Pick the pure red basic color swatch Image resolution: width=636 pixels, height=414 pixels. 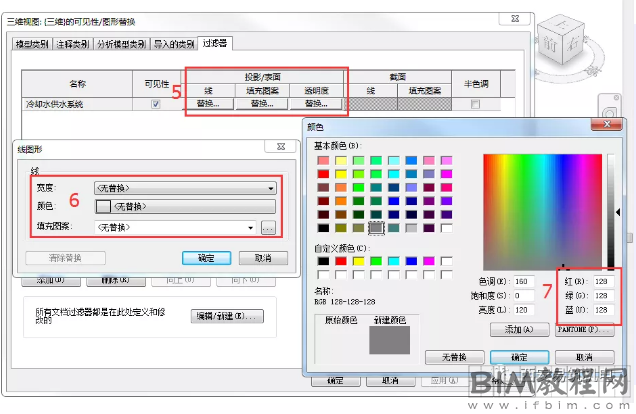323,174
